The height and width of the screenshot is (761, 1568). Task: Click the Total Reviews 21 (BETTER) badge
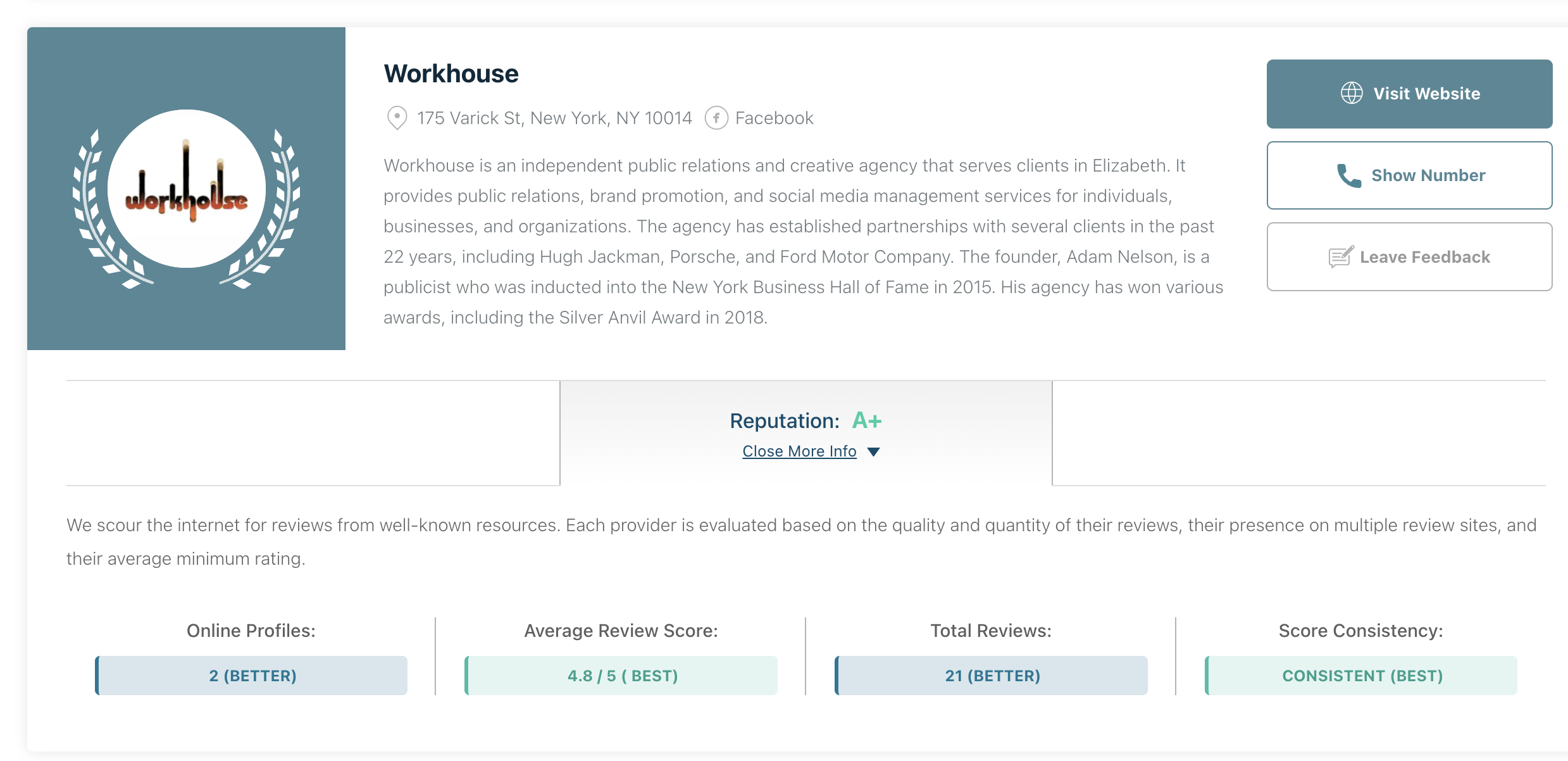[x=992, y=676]
